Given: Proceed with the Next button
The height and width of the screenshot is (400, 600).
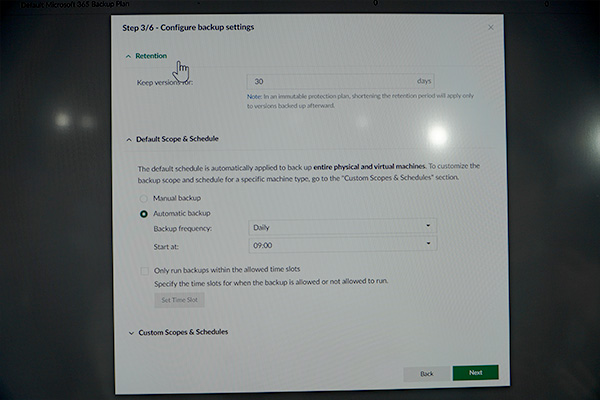Looking at the screenshot, I should click(x=476, y=372).
